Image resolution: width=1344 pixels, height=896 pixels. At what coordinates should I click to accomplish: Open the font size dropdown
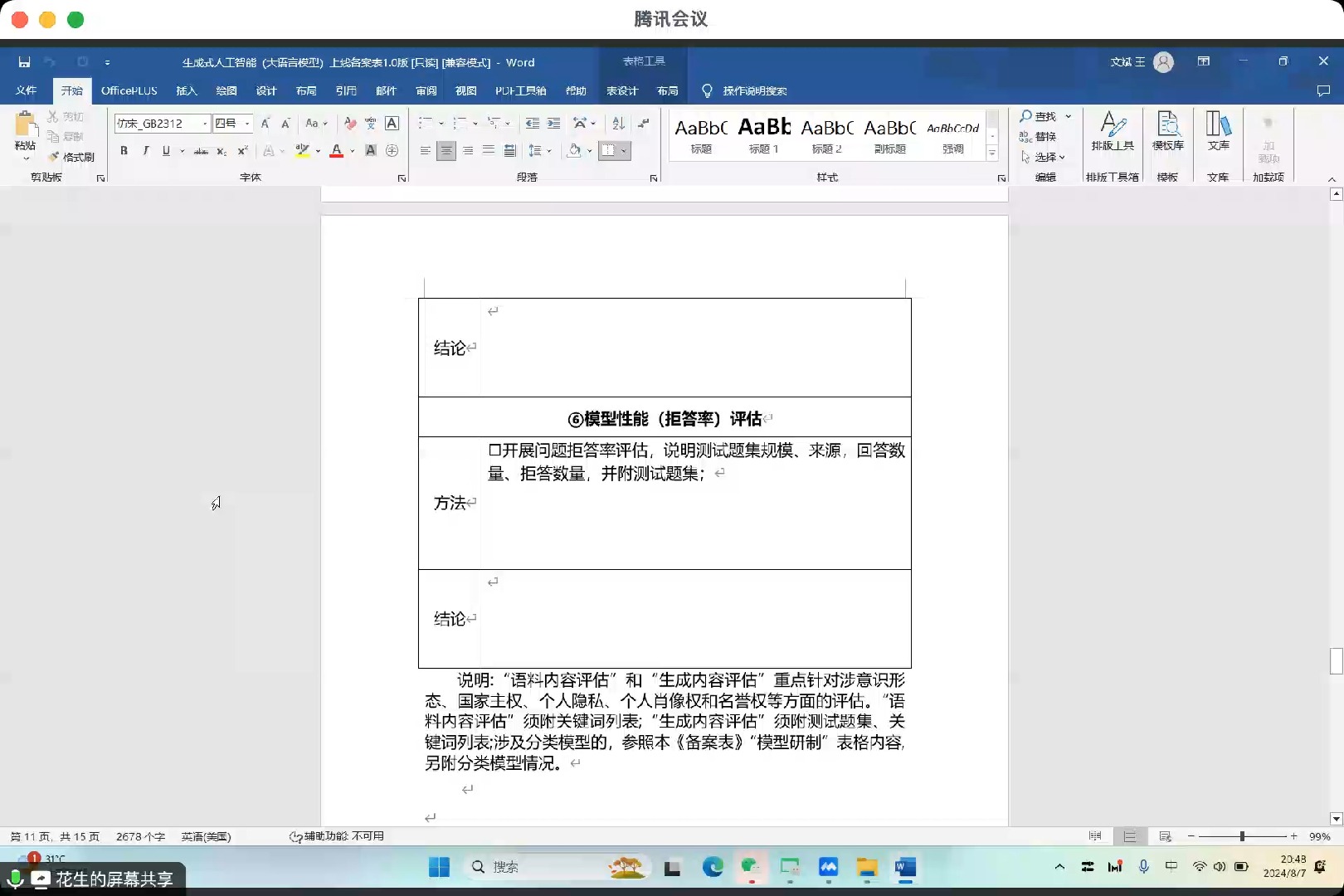click(247, 124)
